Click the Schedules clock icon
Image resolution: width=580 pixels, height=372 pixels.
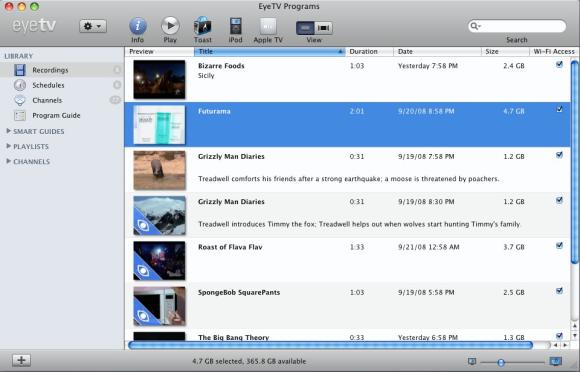click(x=20, y=85)
